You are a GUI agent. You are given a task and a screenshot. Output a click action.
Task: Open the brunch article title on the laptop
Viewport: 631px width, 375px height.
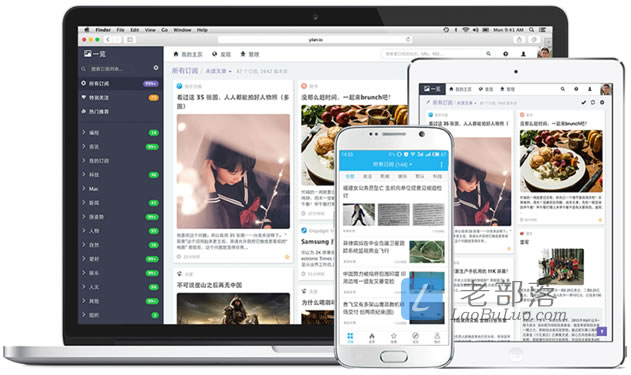[346, 97]
